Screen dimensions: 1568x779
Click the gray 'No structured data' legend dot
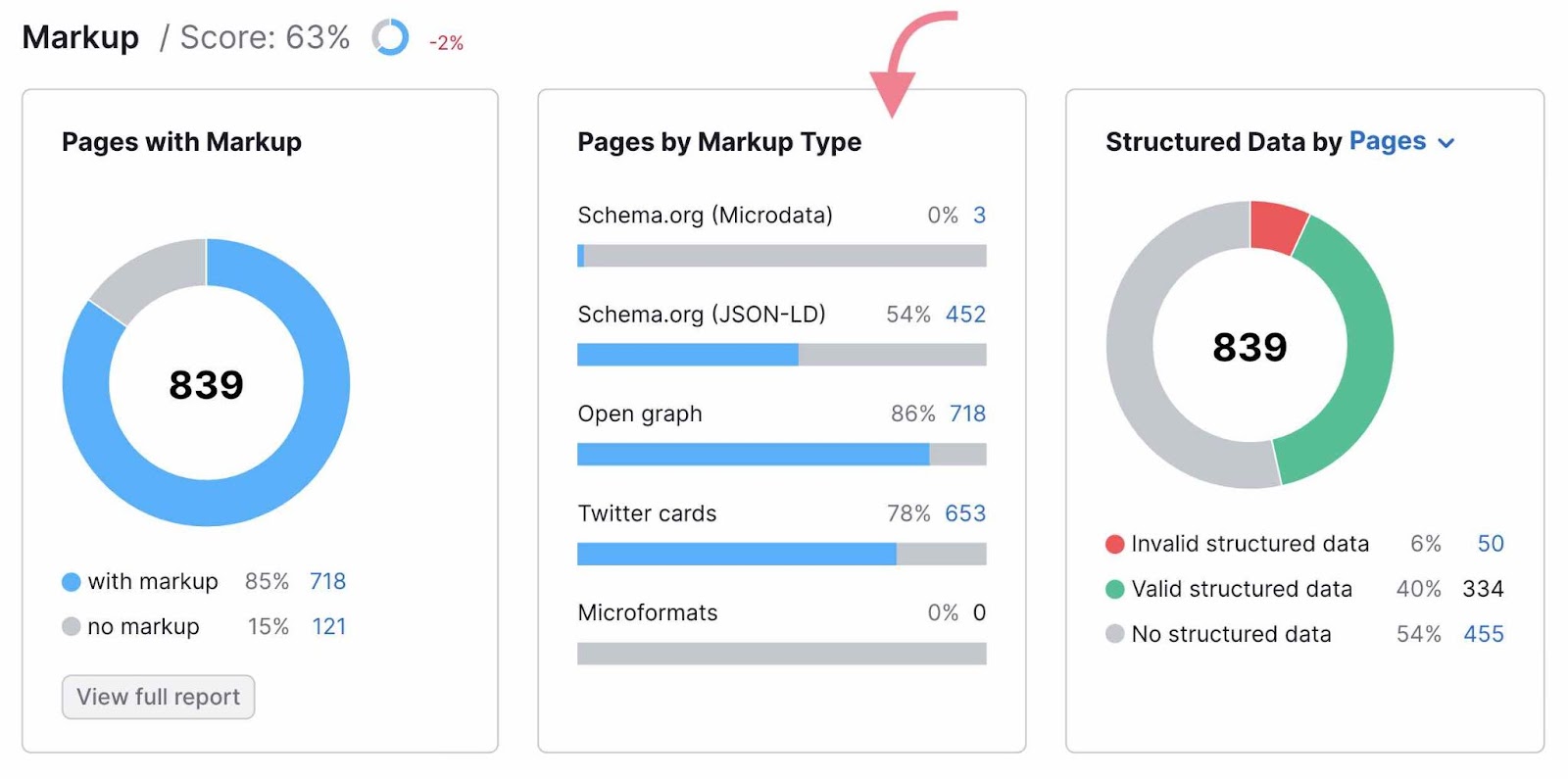[1115, 634]
